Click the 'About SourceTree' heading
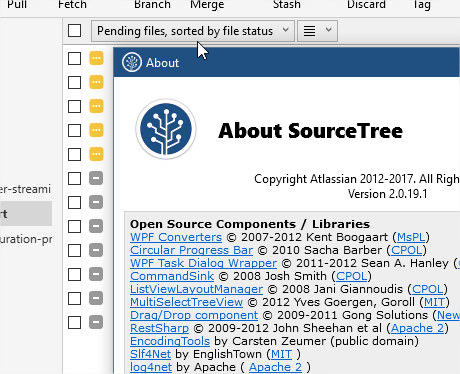 point(310,131)
